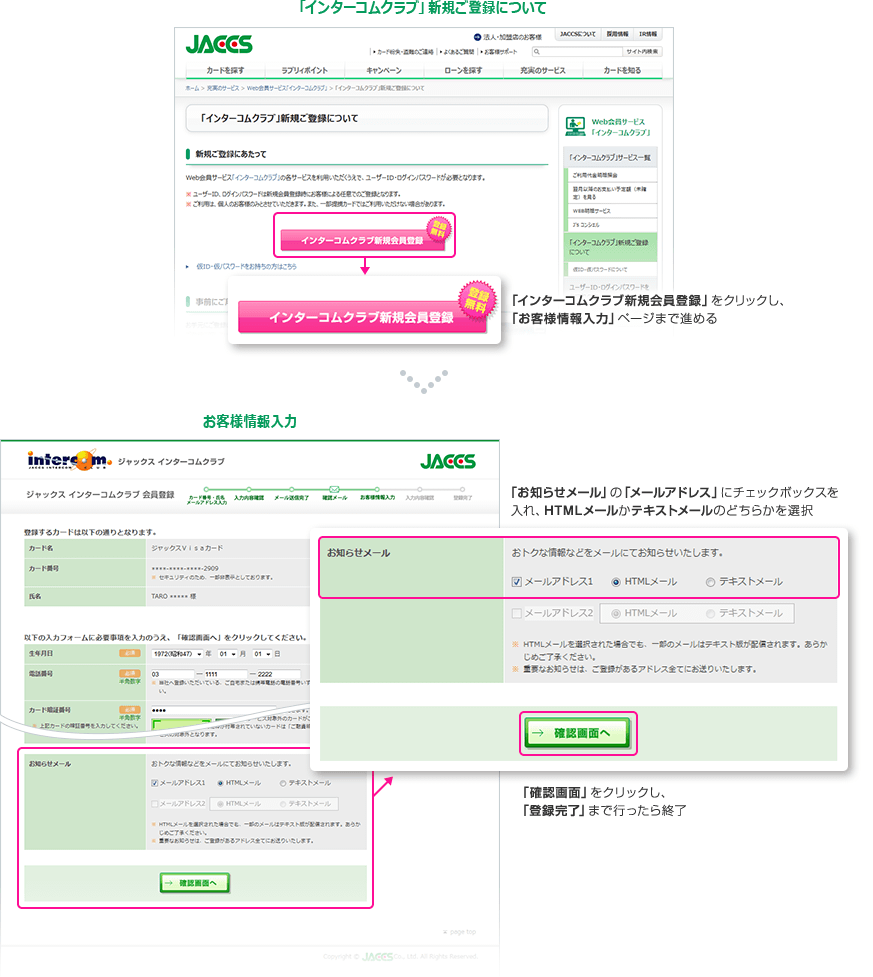This screenshot has height=977, width=873.
Task: Click the 法人・加盟店のお客様 link
Action: click(512, 37)
